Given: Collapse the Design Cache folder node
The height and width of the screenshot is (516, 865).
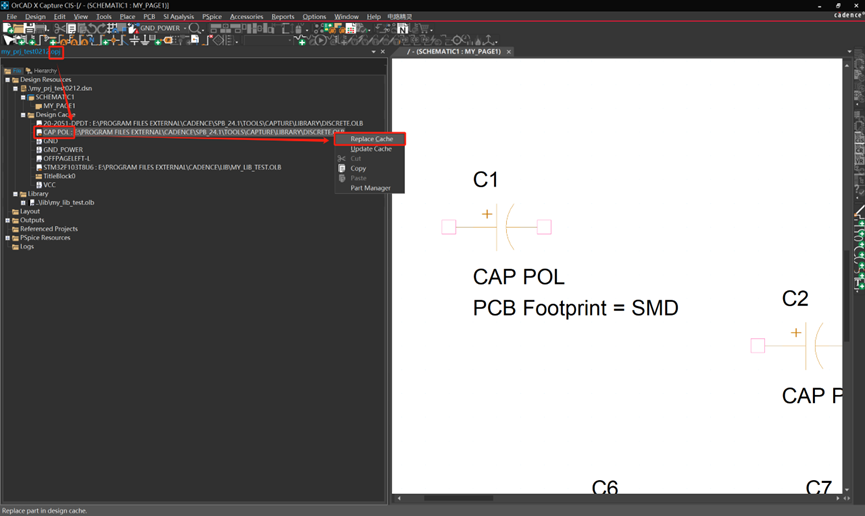Looking at the screenshot, I should pyautogui.click(x=23, y=115).
